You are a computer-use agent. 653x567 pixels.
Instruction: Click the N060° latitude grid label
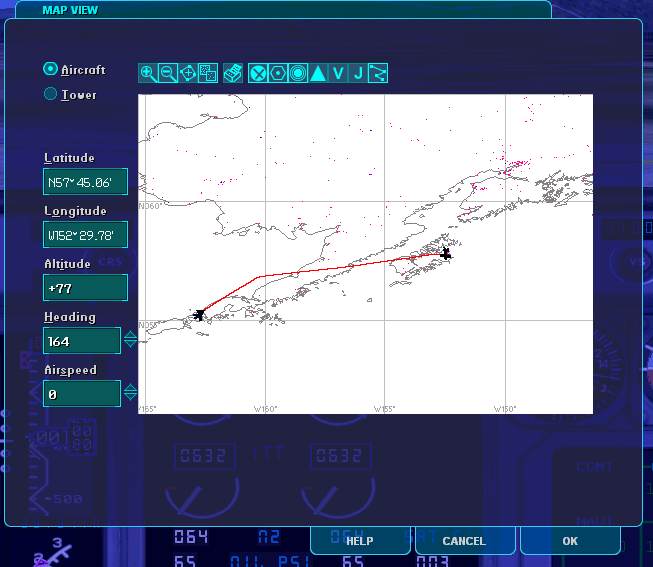point(150,206)
